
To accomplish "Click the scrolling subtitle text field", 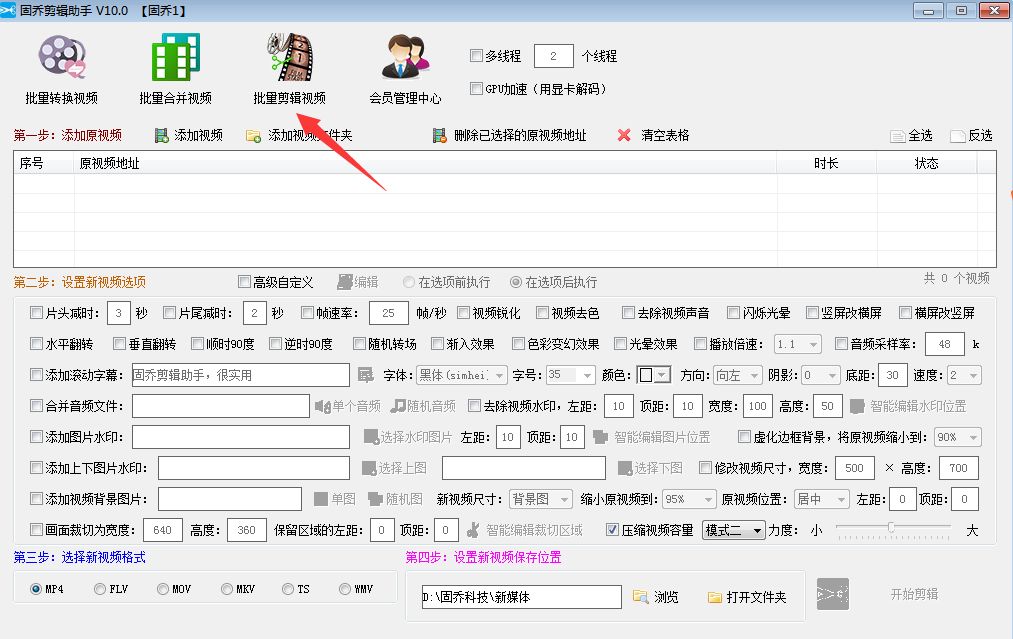I will [x=240, y=375].
